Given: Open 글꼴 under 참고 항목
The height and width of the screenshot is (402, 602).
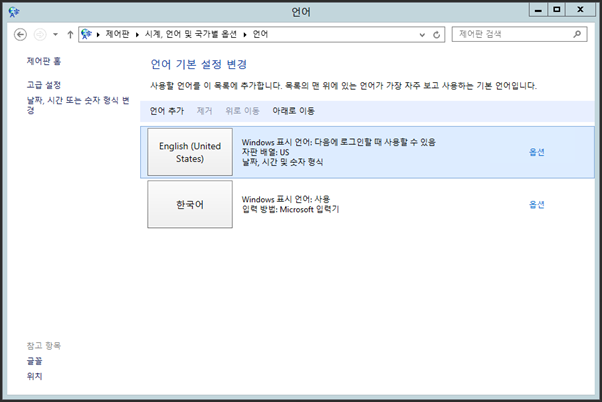Looking at the screenshot, I should pyautogui.click(x=34, y=361).
